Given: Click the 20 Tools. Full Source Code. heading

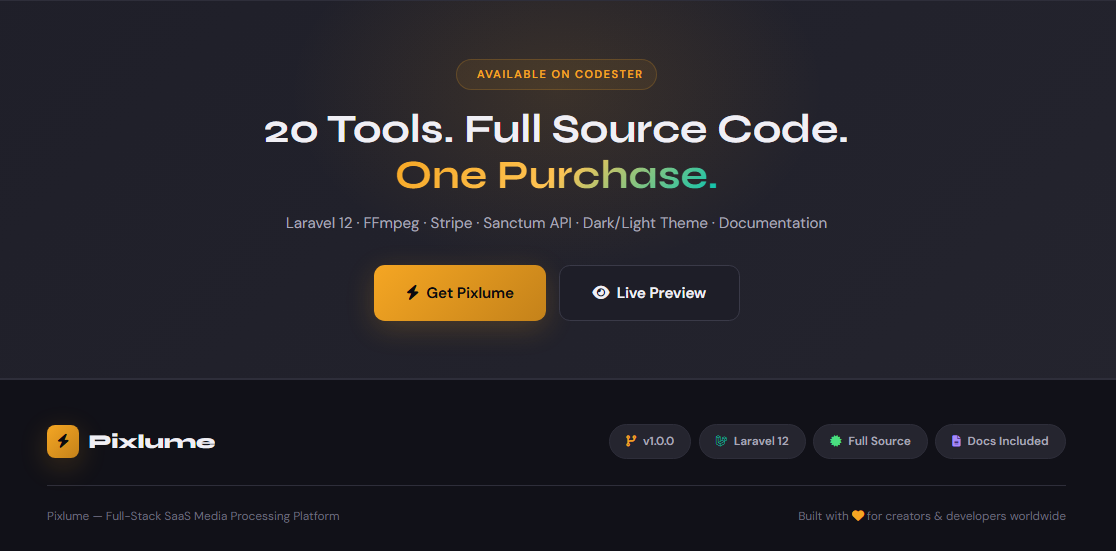Looking at the screenshot, I should click(556, 130).
